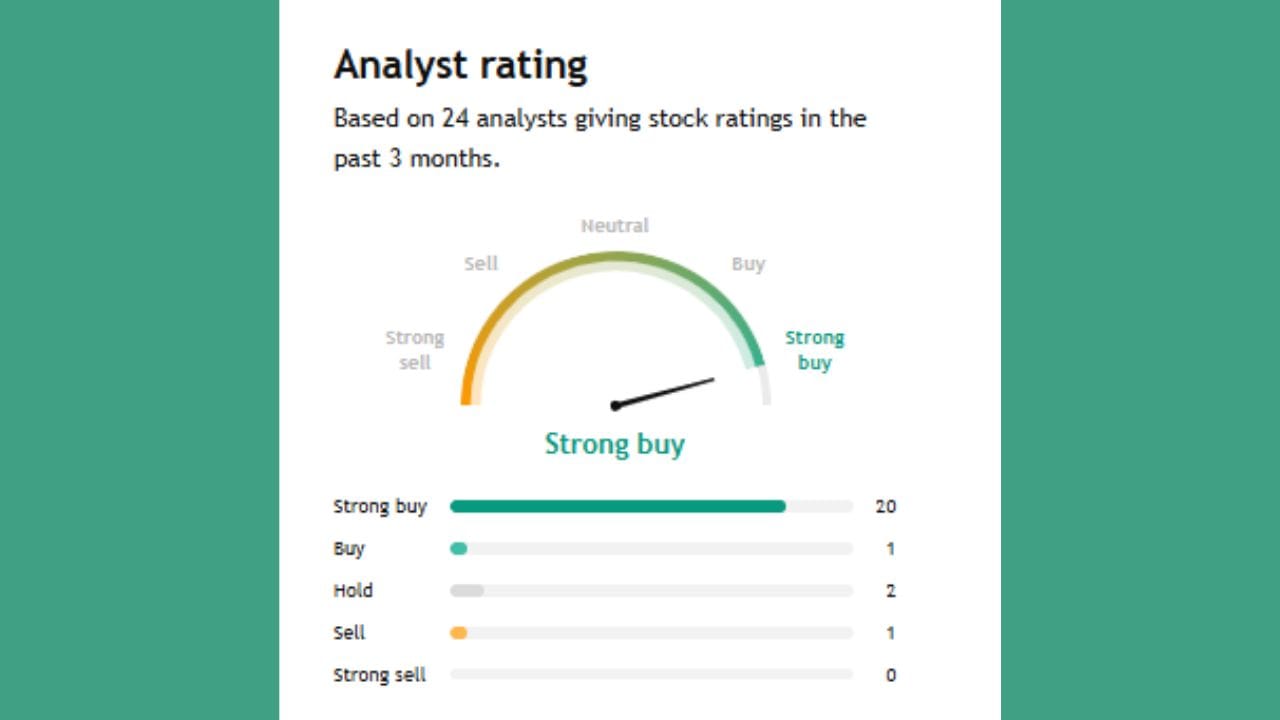Screen dimensions: 1280x720
Task: Select the "Strong sell" row label in breakdown list
Action: [379, 675]
